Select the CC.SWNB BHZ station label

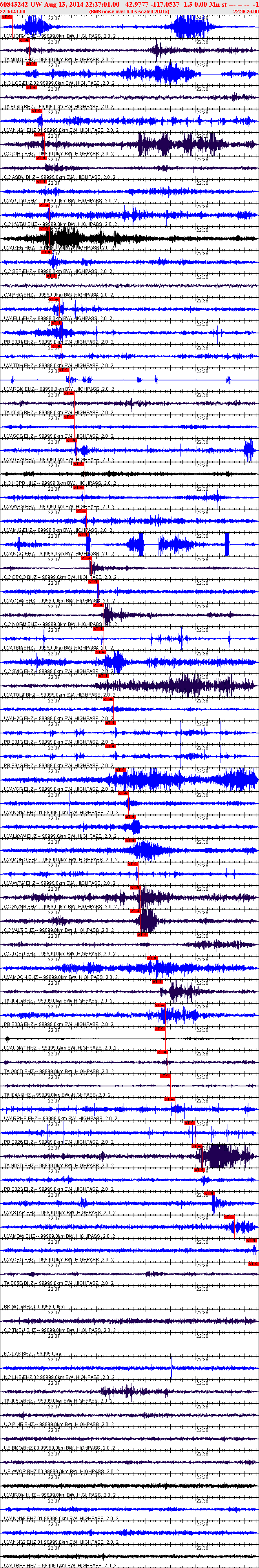click(60, 907)
